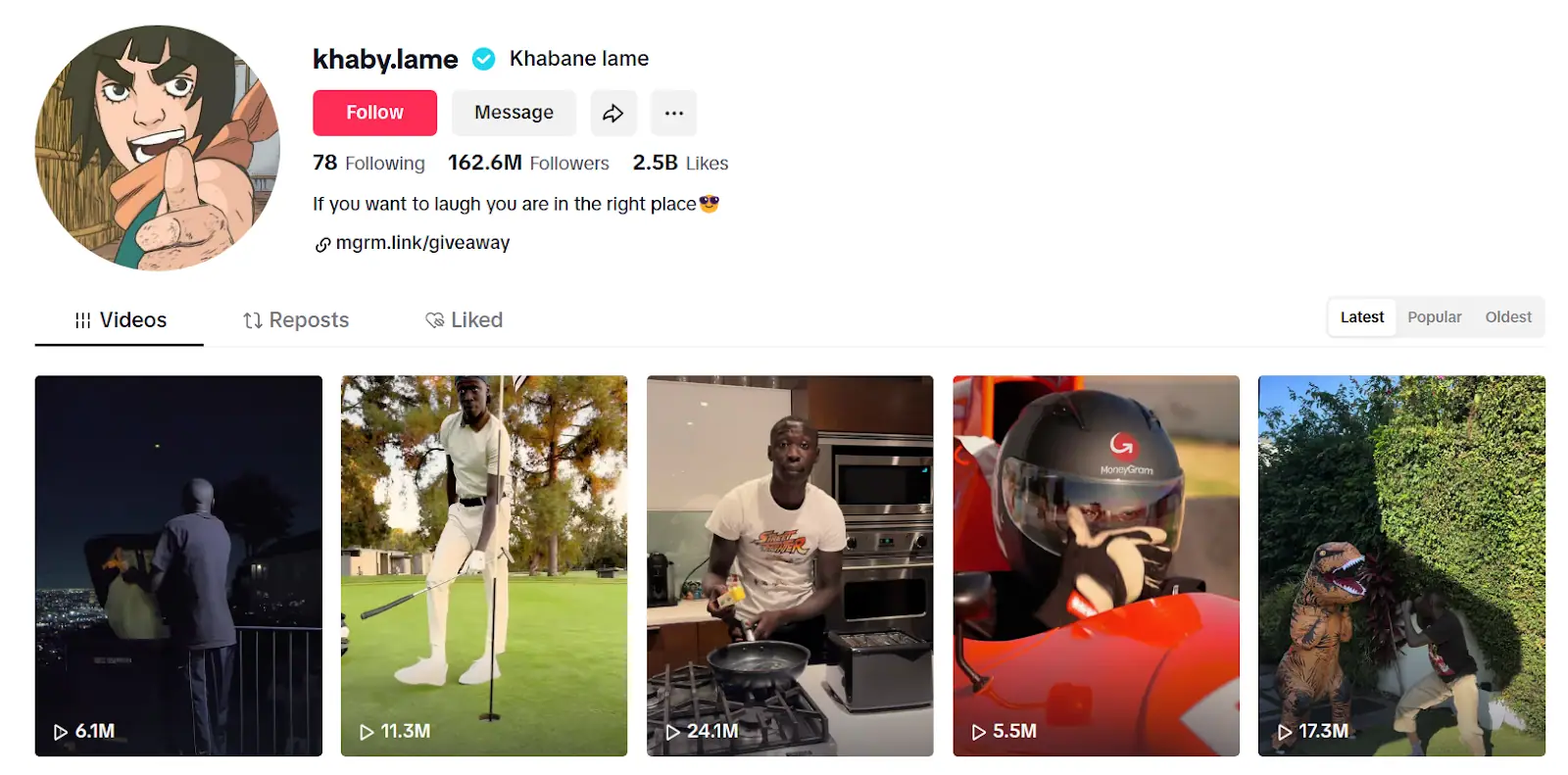The height and width of the screenshot is (775, 1568).
Task: Click the Videos grid icon
Action: (83, 320)
